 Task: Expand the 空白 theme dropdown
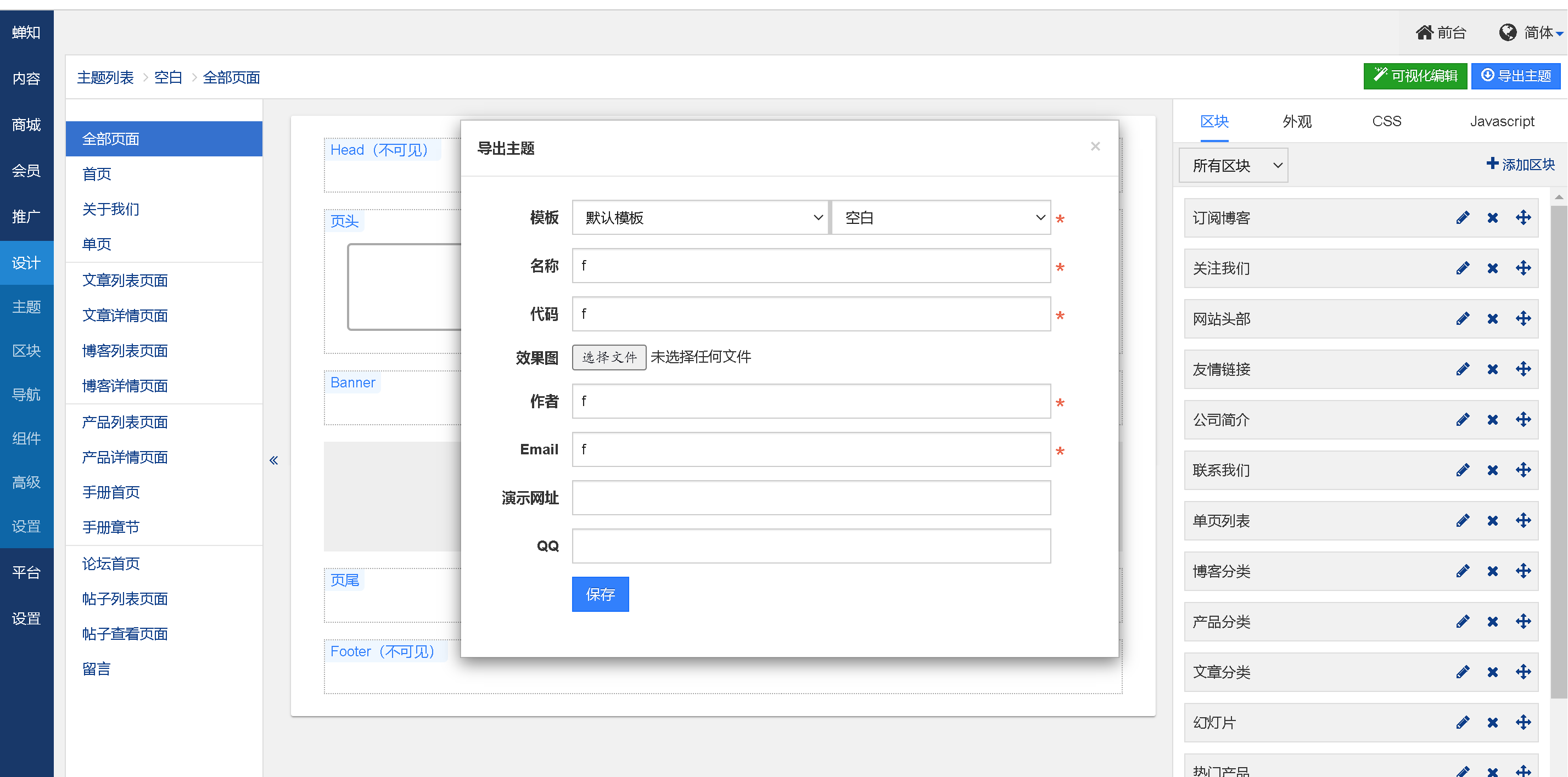tap(940, 218)
